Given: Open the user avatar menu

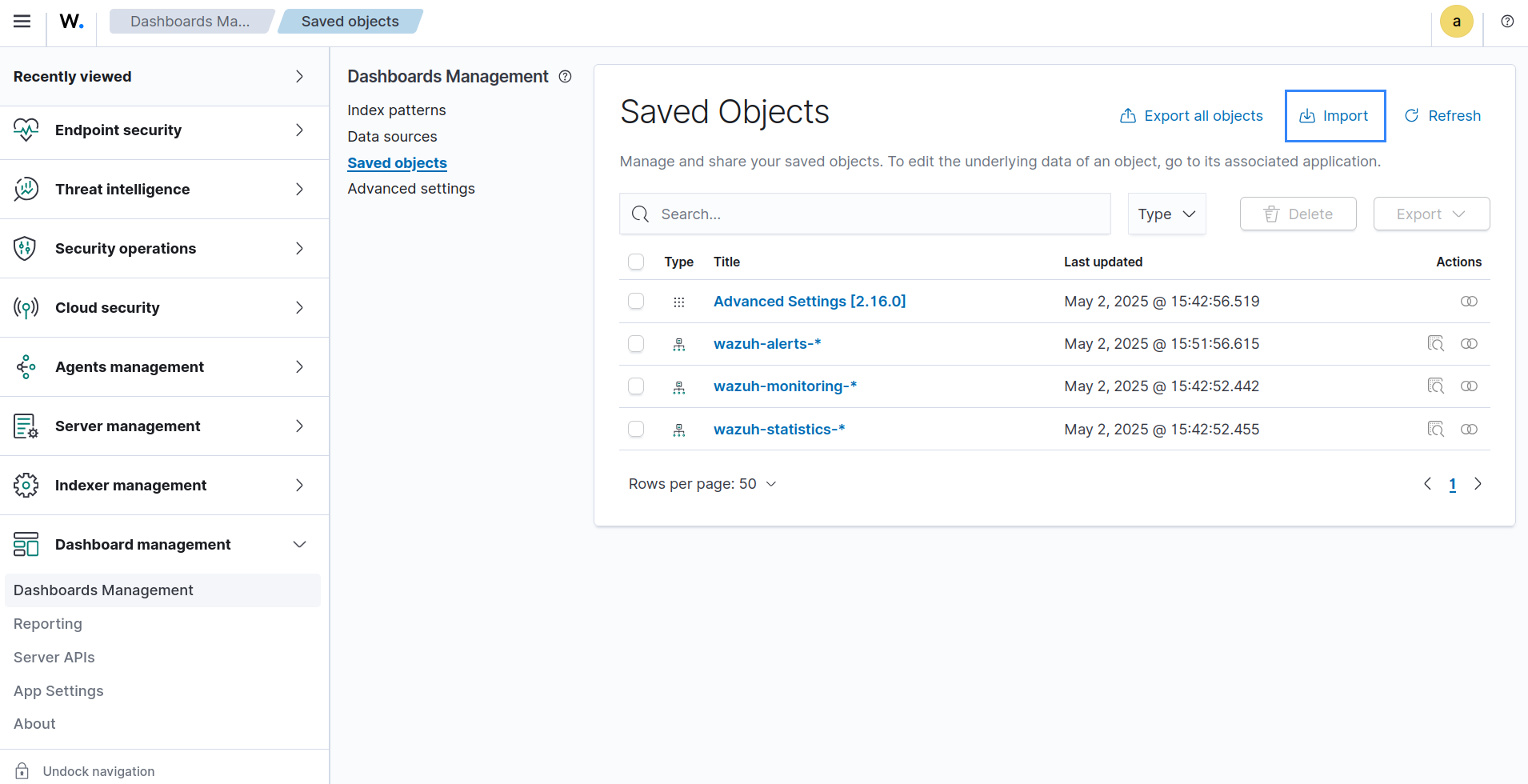Looking at the screenshot, I should [1457, 22].
